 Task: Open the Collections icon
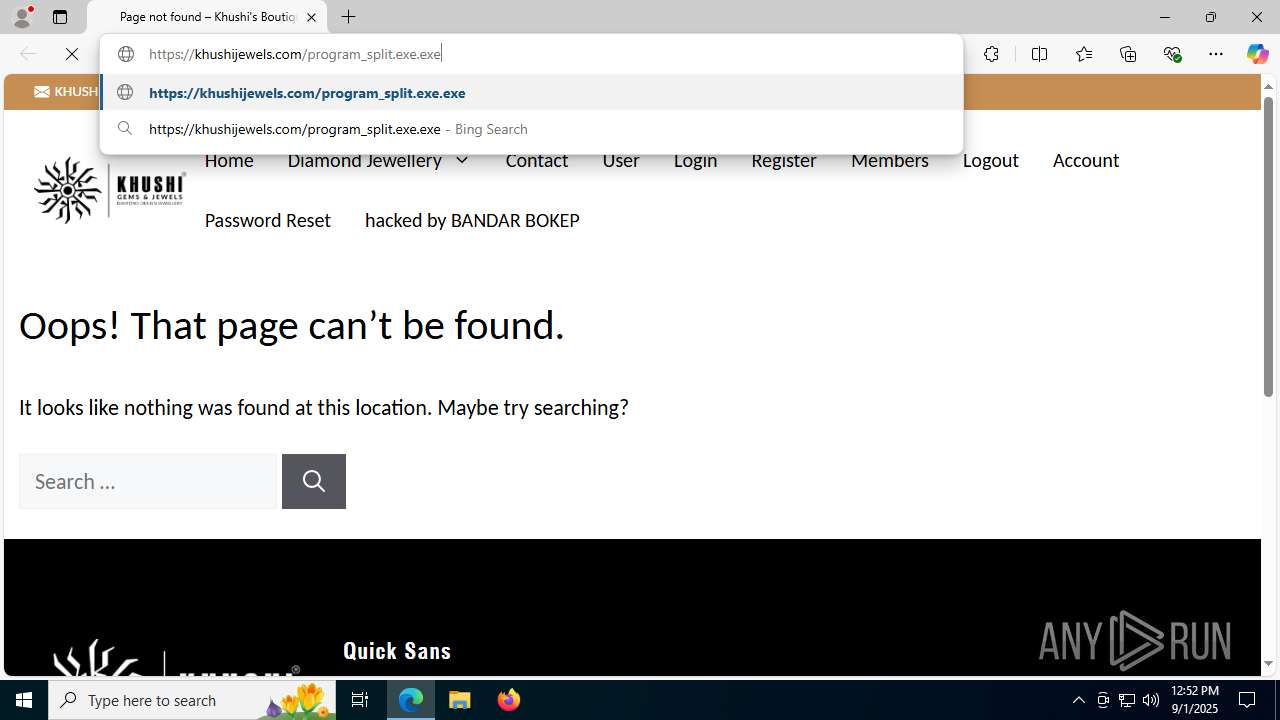[x=1128, y=54]
